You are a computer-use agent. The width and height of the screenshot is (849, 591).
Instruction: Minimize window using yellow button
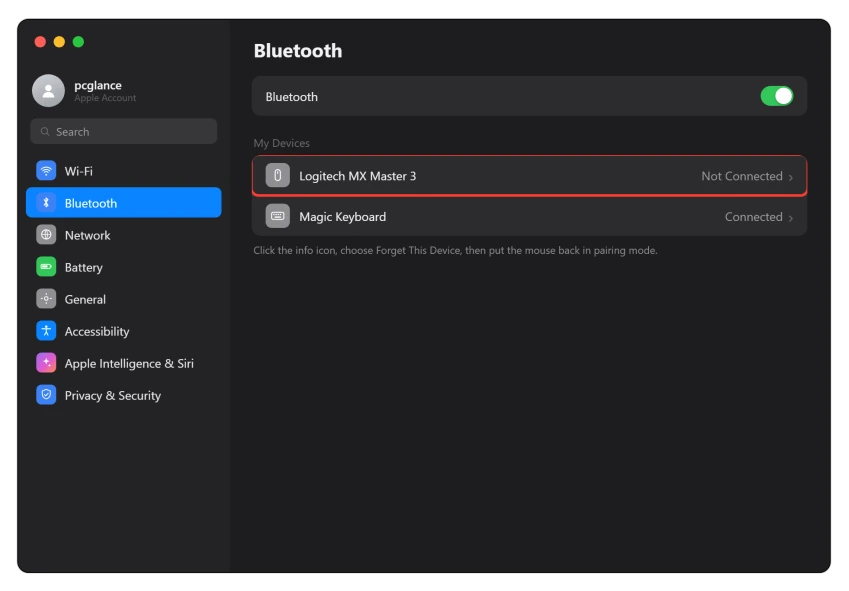pyautogui.click(x=59, y=42)
